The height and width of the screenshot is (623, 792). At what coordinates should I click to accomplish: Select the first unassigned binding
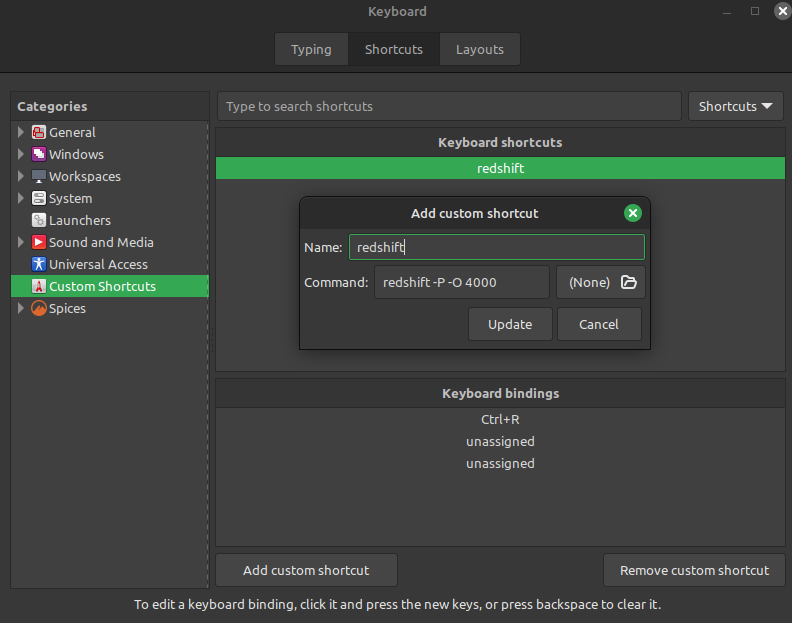(x=500, y=442)
